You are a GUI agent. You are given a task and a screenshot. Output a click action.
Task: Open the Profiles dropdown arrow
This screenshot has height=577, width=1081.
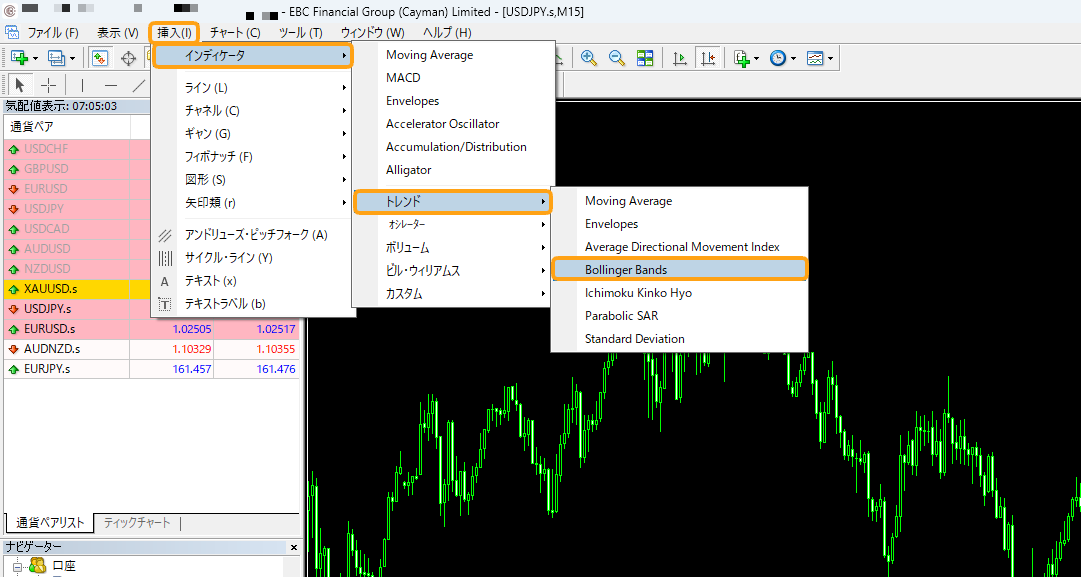72,59
